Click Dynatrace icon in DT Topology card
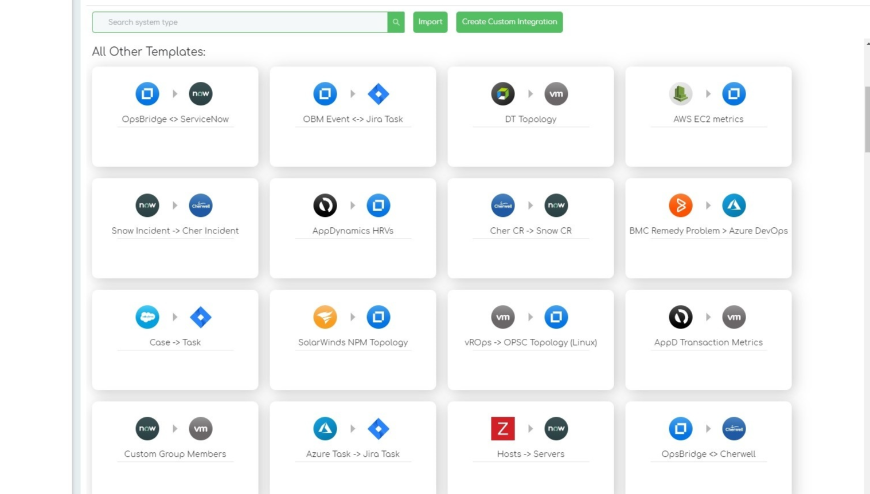This screenshot has width=870, height=494. coord(503,94)
